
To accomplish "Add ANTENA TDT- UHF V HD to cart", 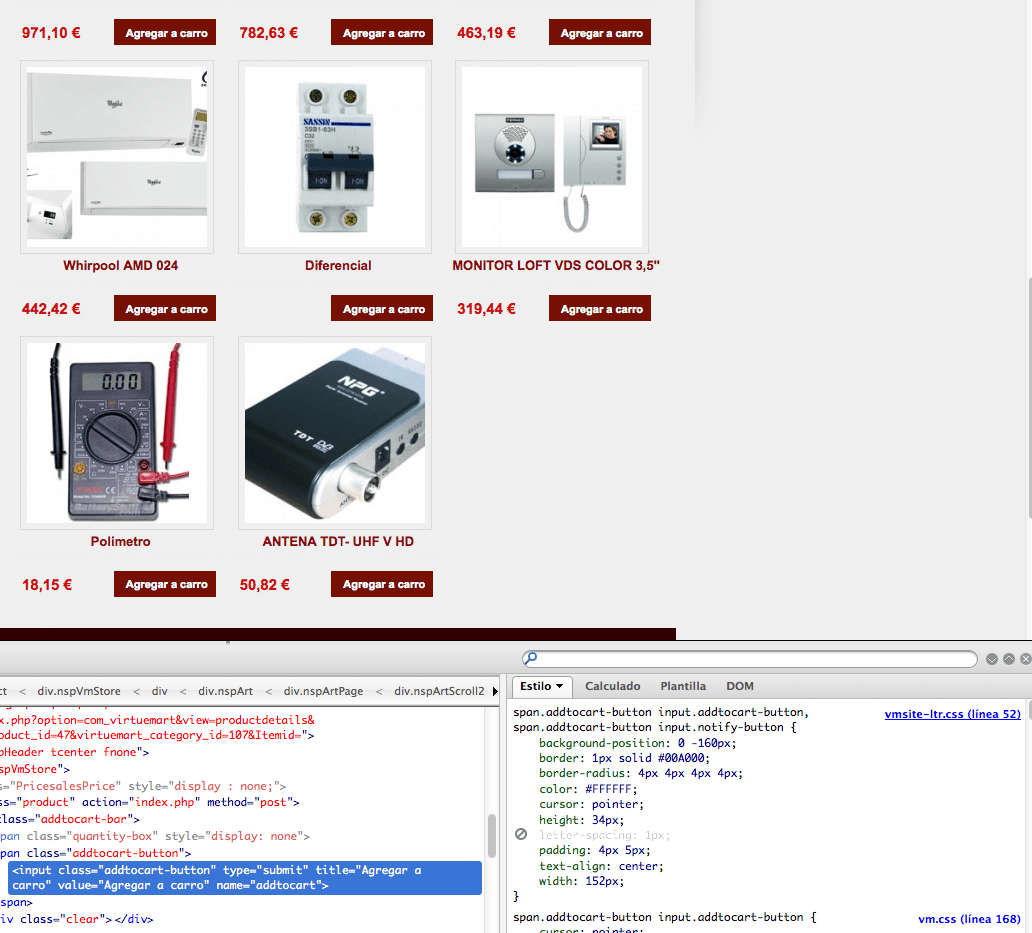I will (382, 584).
